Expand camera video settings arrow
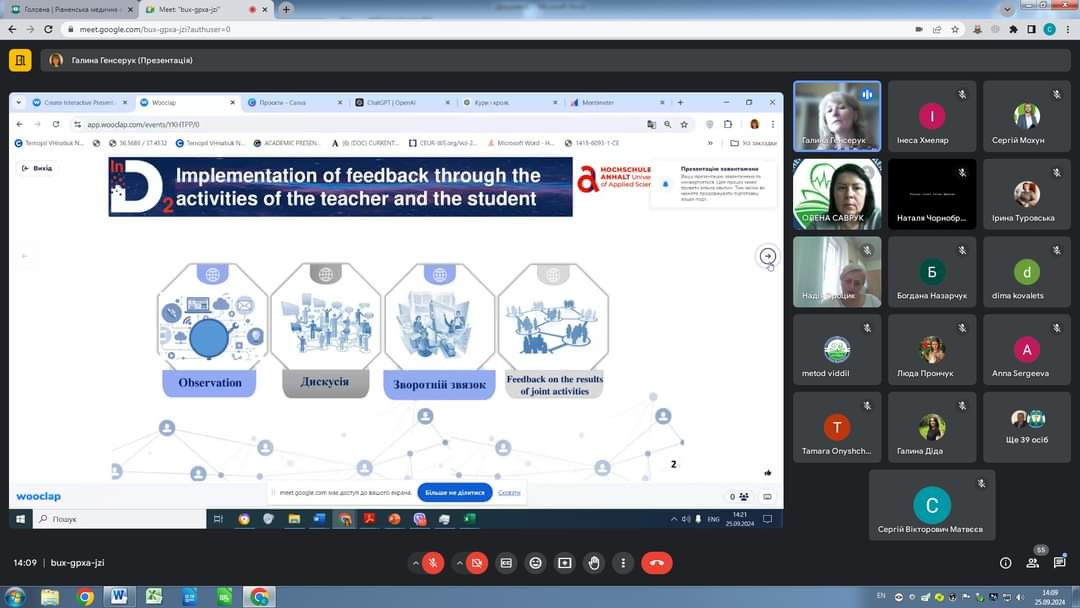 coord(459,563)
